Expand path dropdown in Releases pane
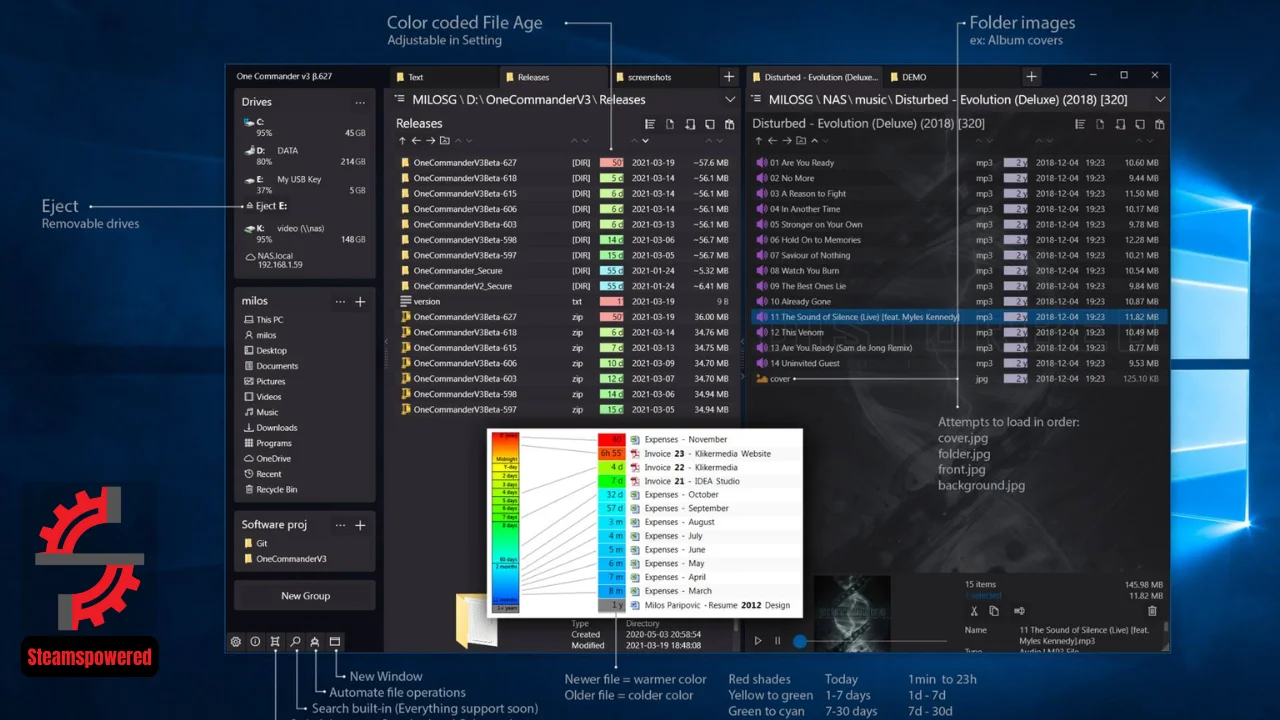Image resolution: width=1280 pixels, height=720 pixels. coord(730,100)
